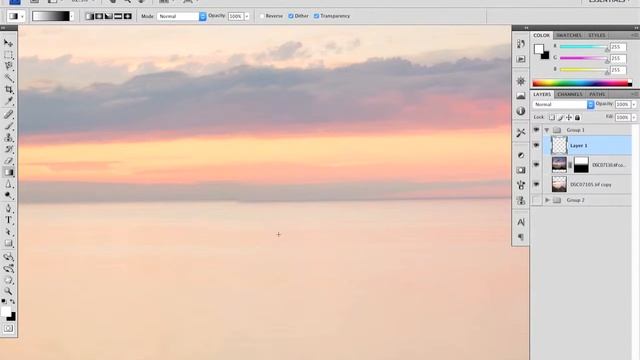Select the Blur tool
Image resolution: width=640 pixels, height=360 pixels.
pyautogui.click(x=8, y=184)
